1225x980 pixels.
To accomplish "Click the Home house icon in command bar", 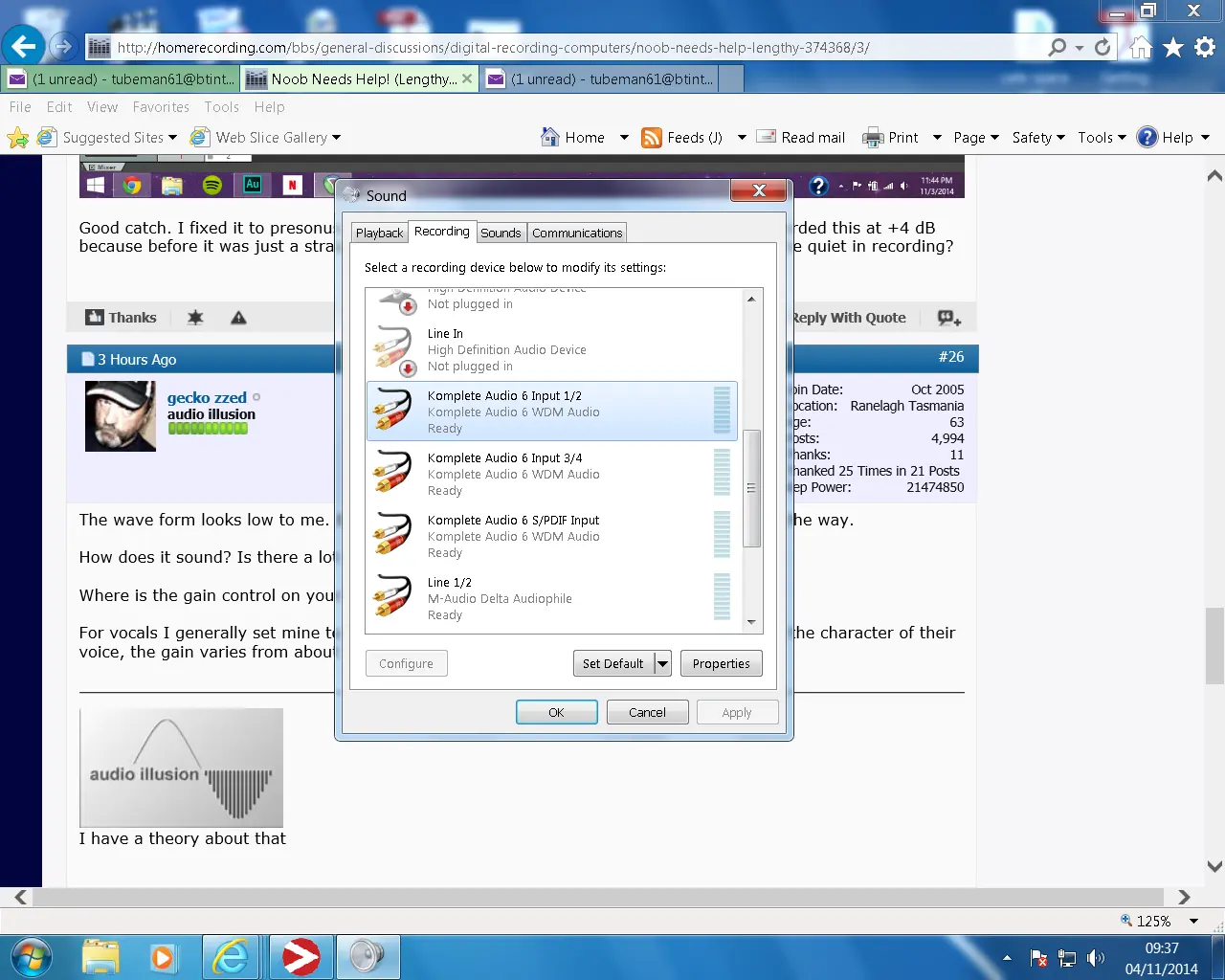I will coord(550,137).
